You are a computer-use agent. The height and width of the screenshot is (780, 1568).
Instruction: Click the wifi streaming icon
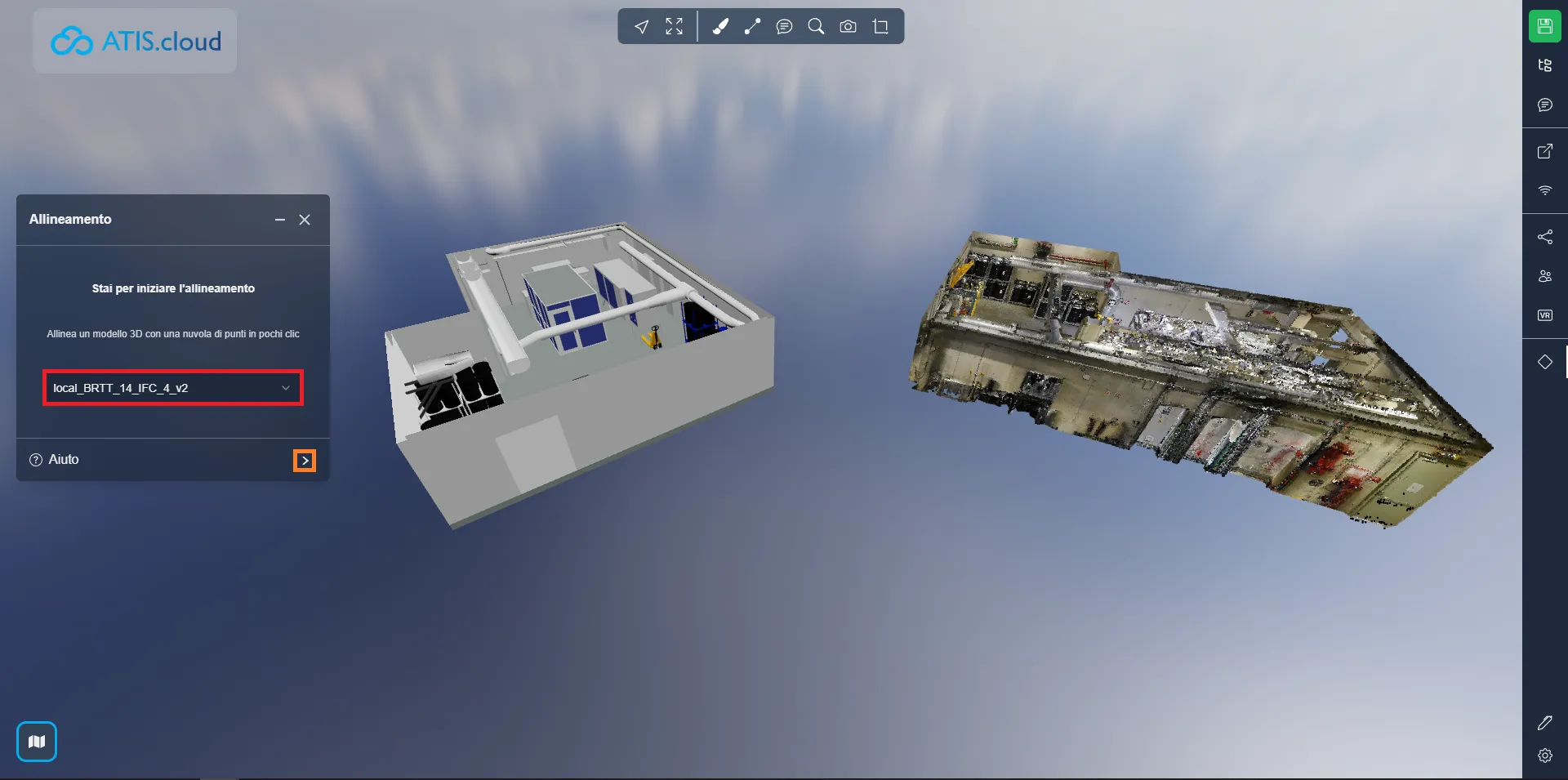point(1545,190)
